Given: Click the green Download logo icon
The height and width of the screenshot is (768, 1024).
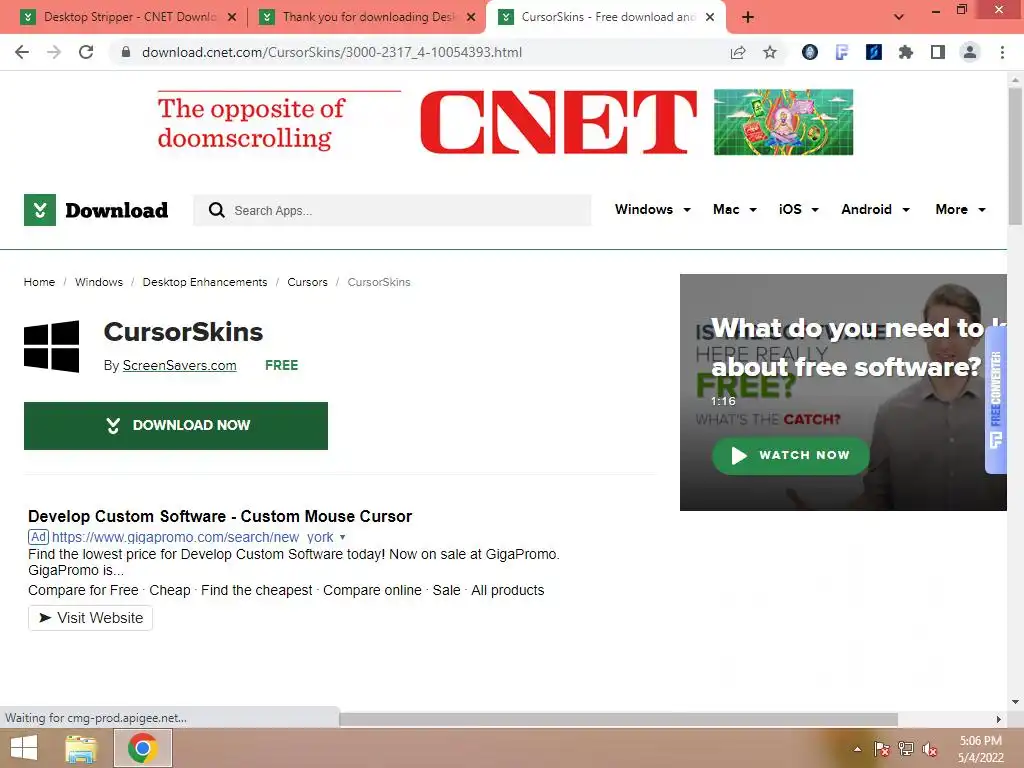Looking at the screenshot, I should [x=40, y=210].
